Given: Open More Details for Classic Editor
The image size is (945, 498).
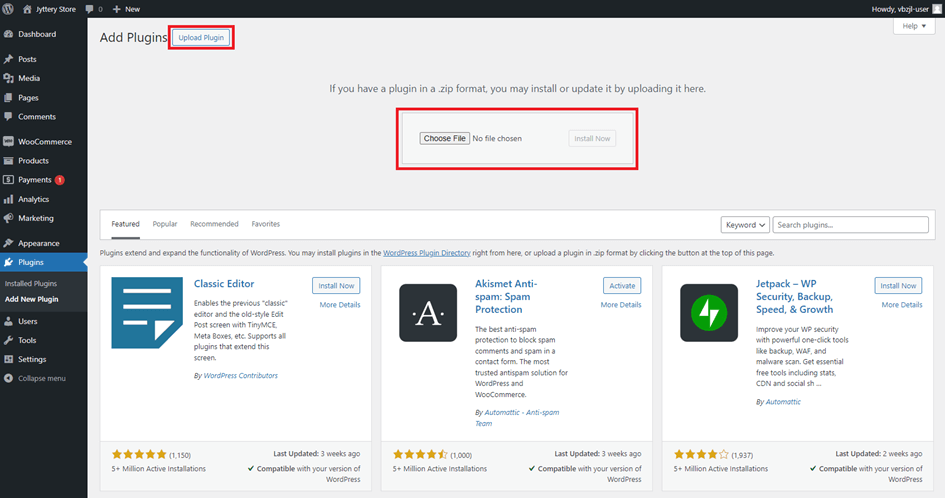Looking at the screenshot, I should click(340, 305).
